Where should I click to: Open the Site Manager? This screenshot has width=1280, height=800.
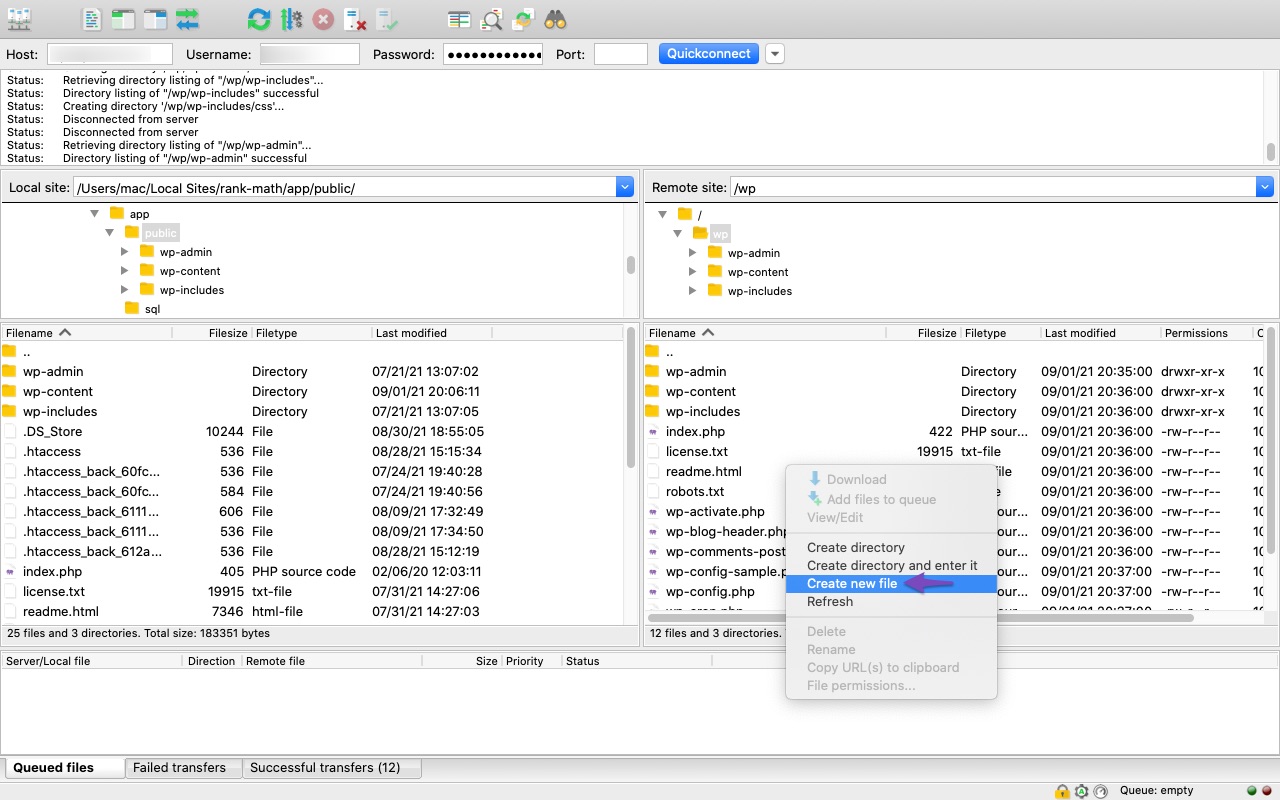[19, 18]
